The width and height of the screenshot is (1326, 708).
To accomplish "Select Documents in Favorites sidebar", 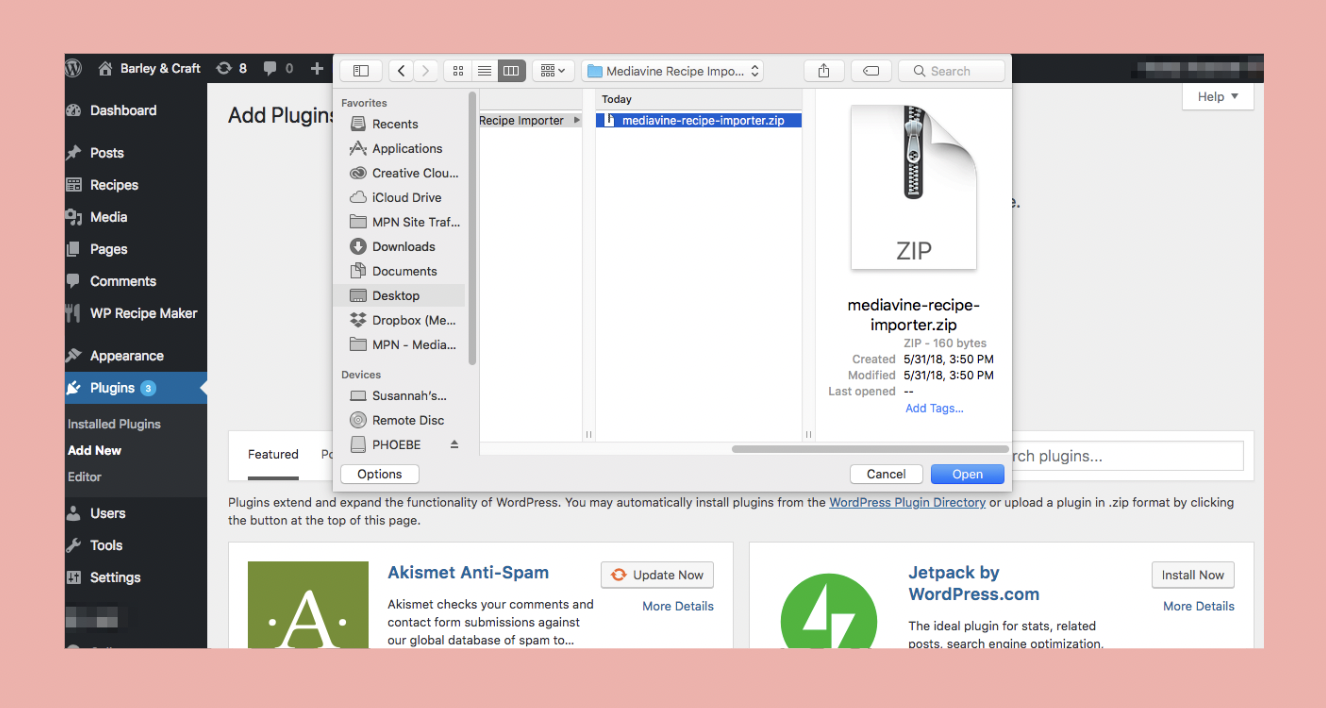I will pos(404,271).
